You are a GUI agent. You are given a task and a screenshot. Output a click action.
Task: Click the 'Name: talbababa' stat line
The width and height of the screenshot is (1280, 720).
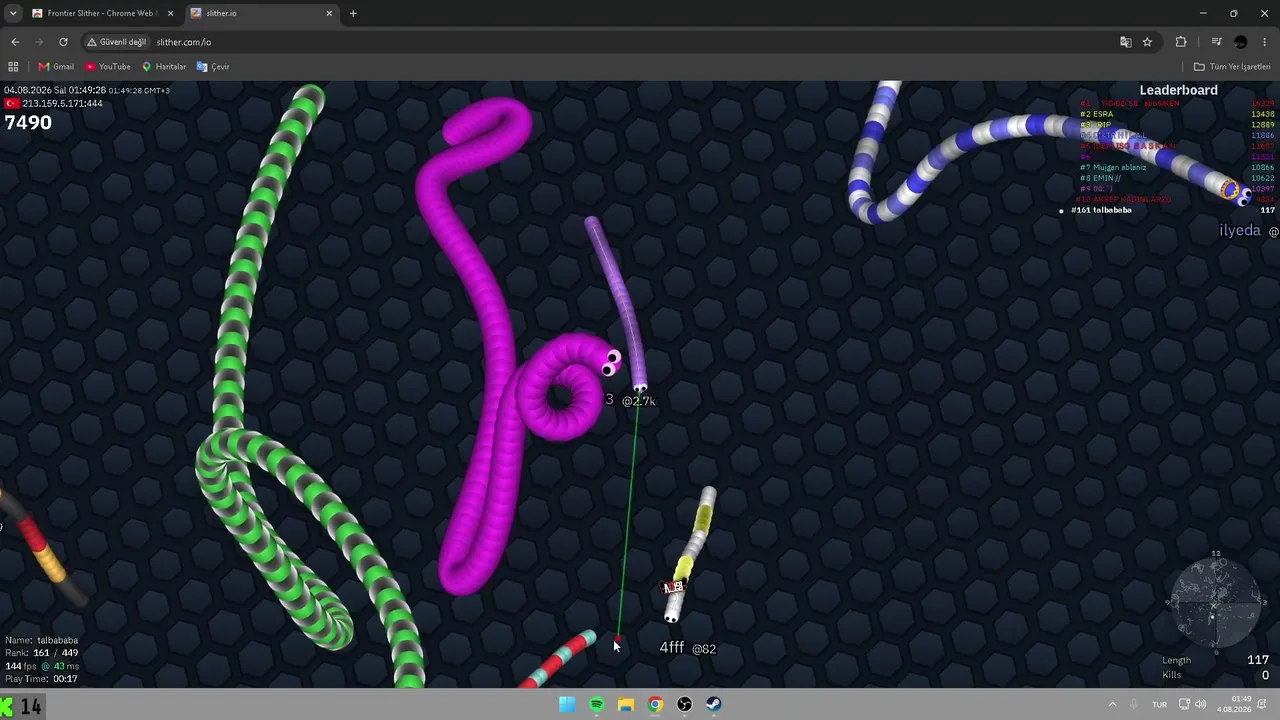click(41, 640)
